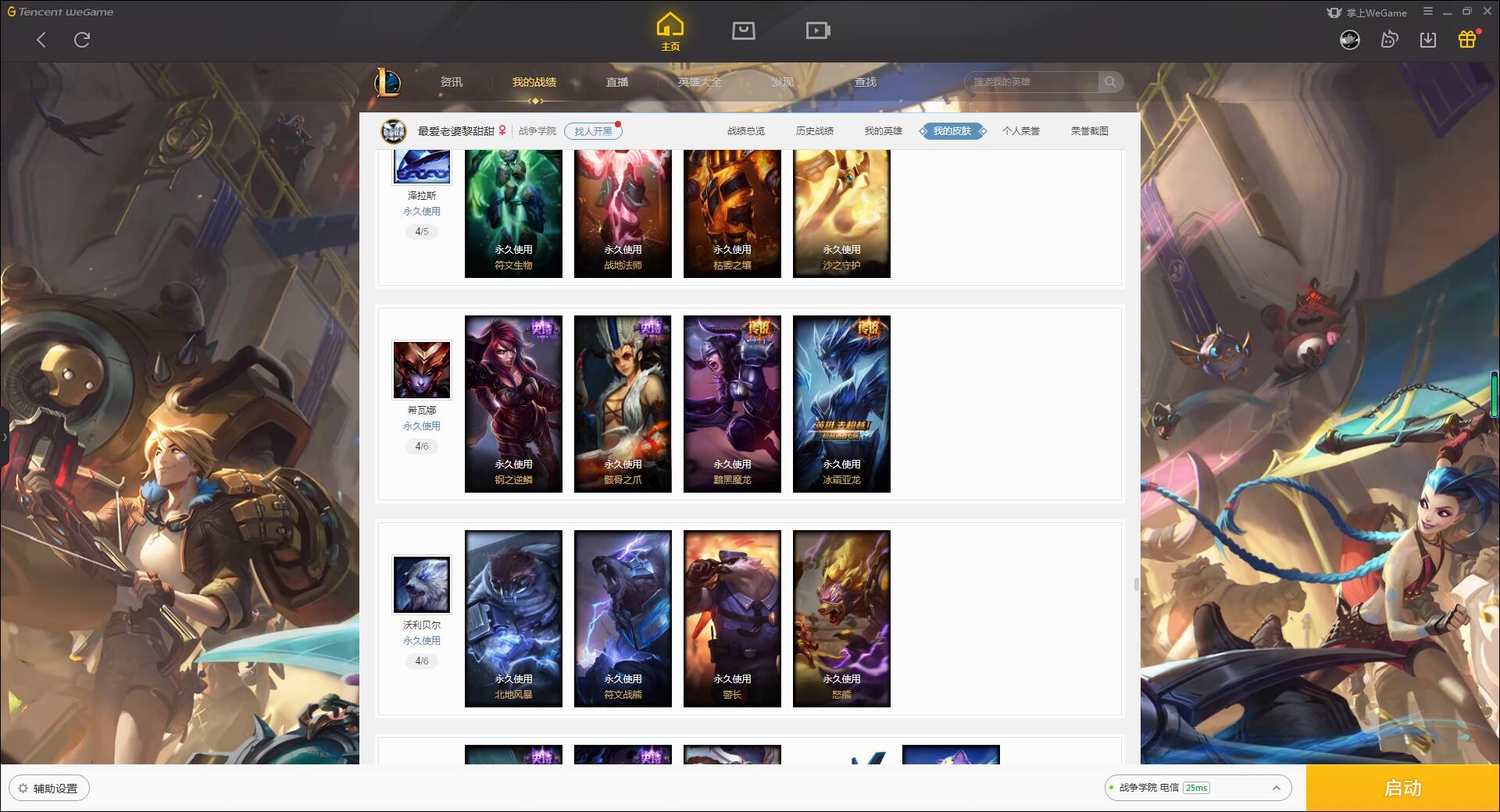The width and height of the screenshot is (1500, 812).
Task: Click the music note icon in top right
Action: (x=1389, y=39)
